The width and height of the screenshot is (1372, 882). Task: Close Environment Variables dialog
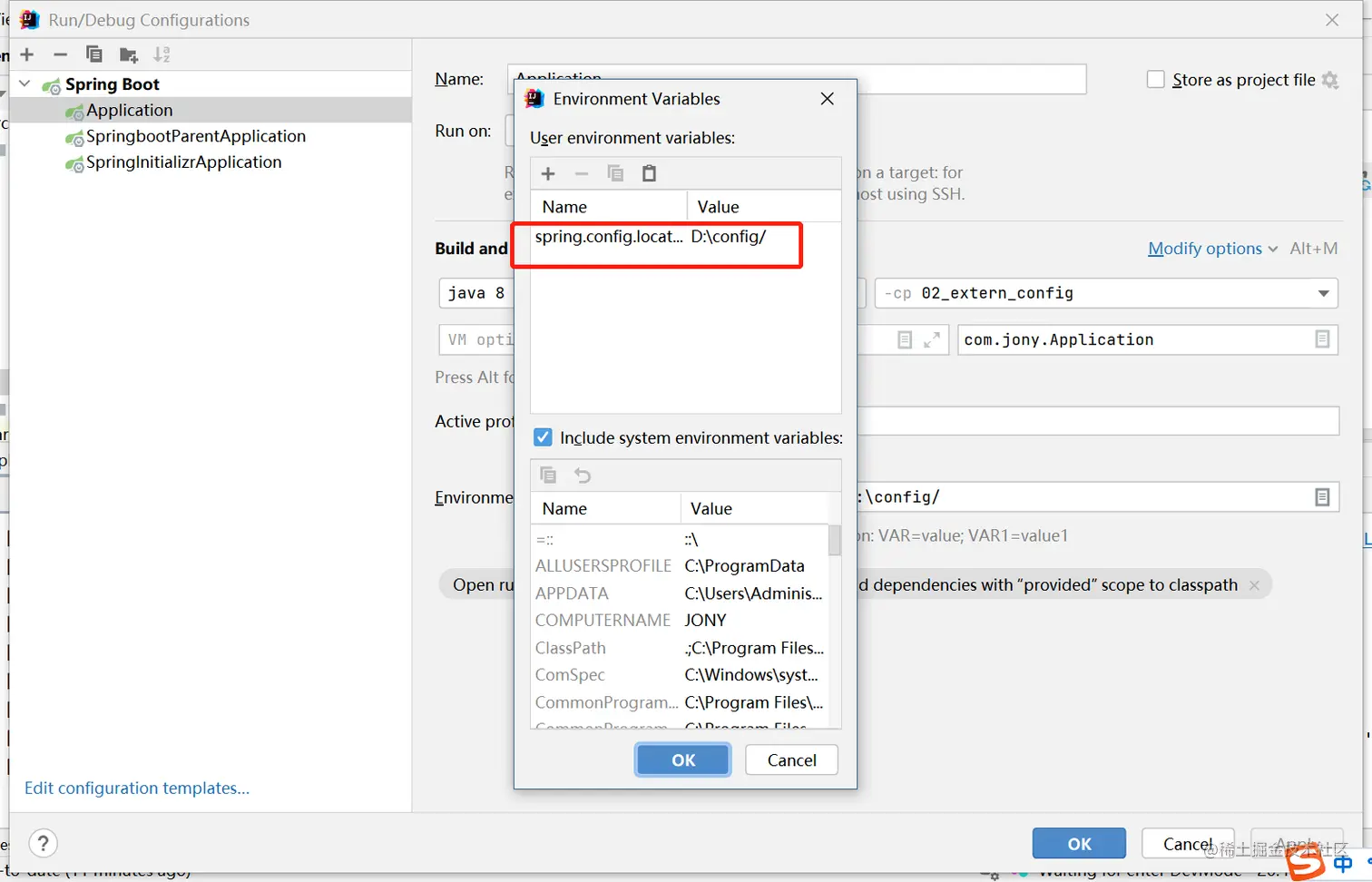[x=827, y=98]
